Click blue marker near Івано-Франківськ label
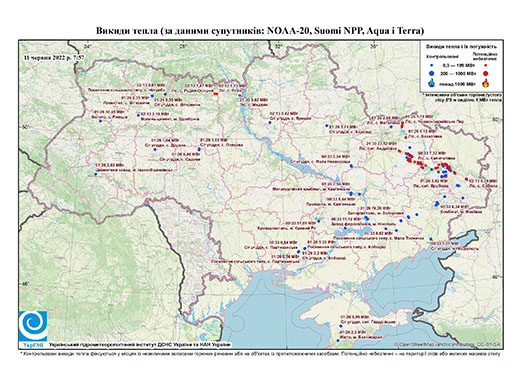The height and width of the screenshot is (368, 520). tap(96, 174)
